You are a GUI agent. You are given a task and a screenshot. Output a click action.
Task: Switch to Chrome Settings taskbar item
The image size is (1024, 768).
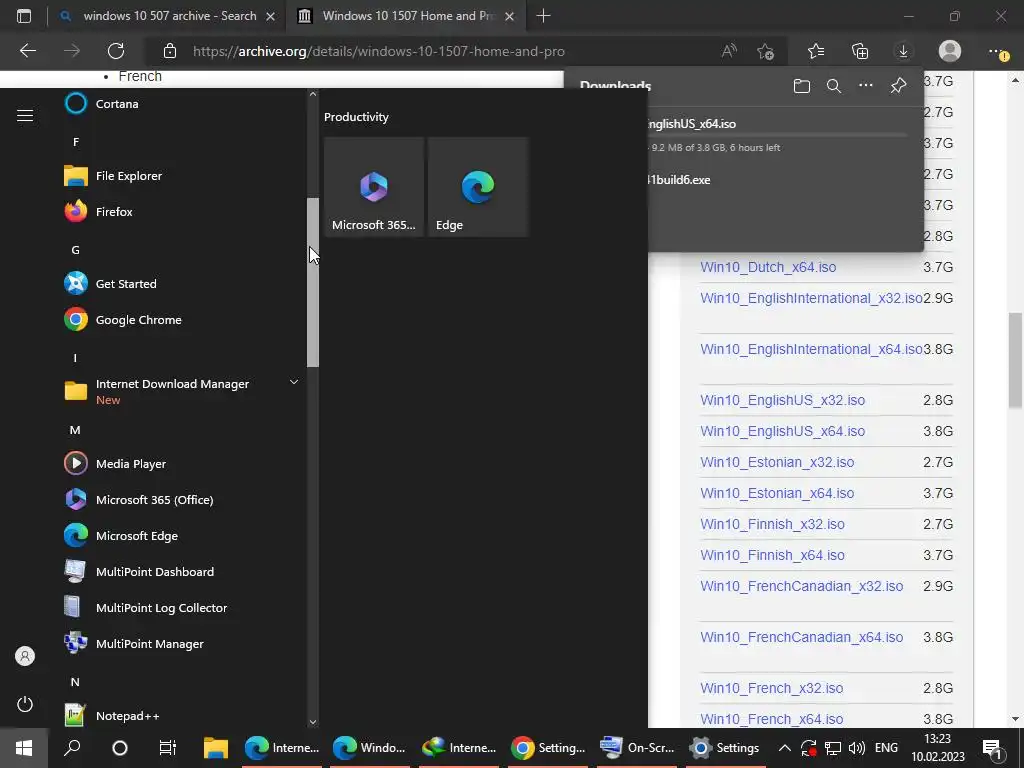coord(548,748)
